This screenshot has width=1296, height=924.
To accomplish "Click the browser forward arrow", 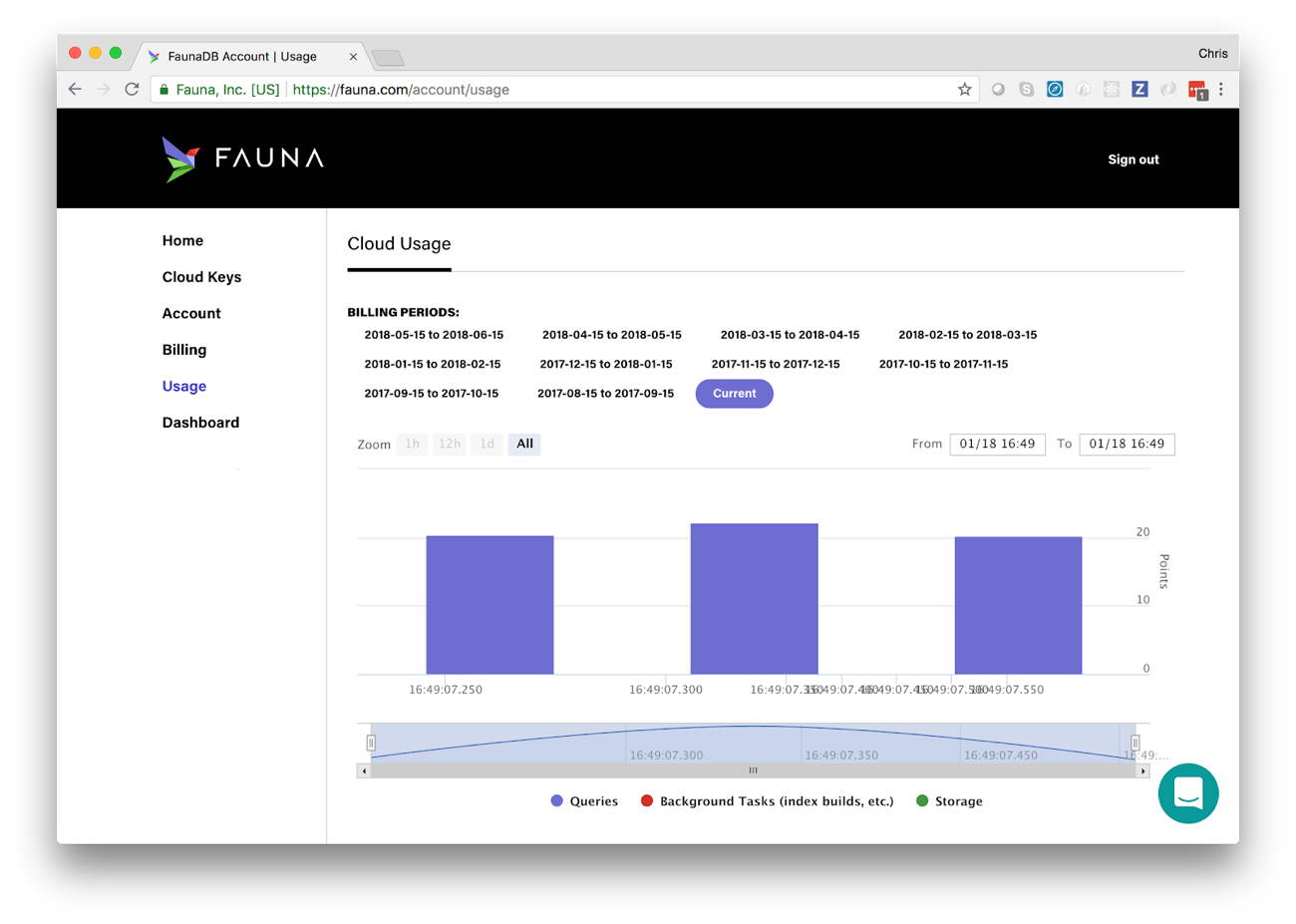I will tap(104, 90).
